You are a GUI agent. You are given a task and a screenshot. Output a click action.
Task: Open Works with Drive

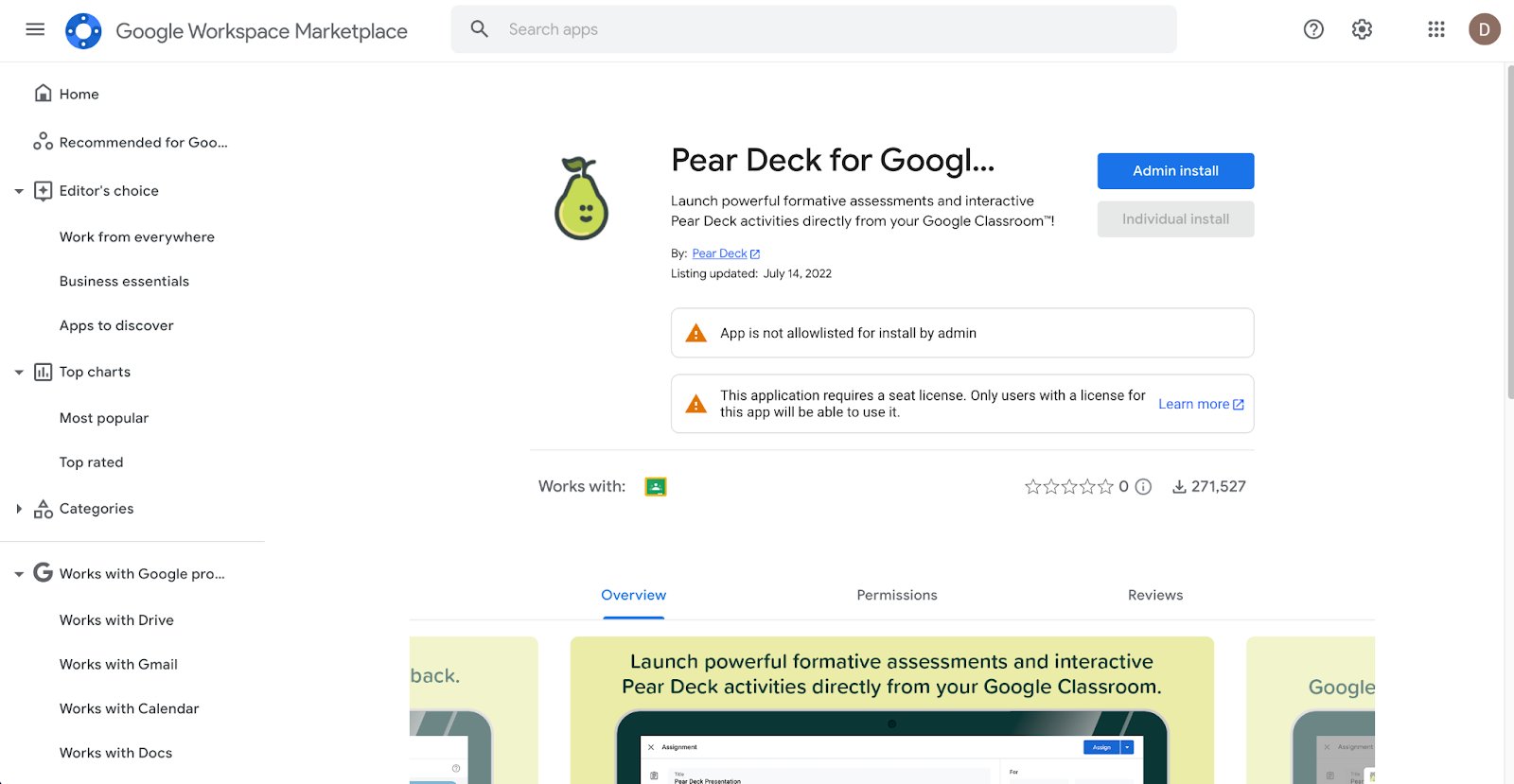116,620
